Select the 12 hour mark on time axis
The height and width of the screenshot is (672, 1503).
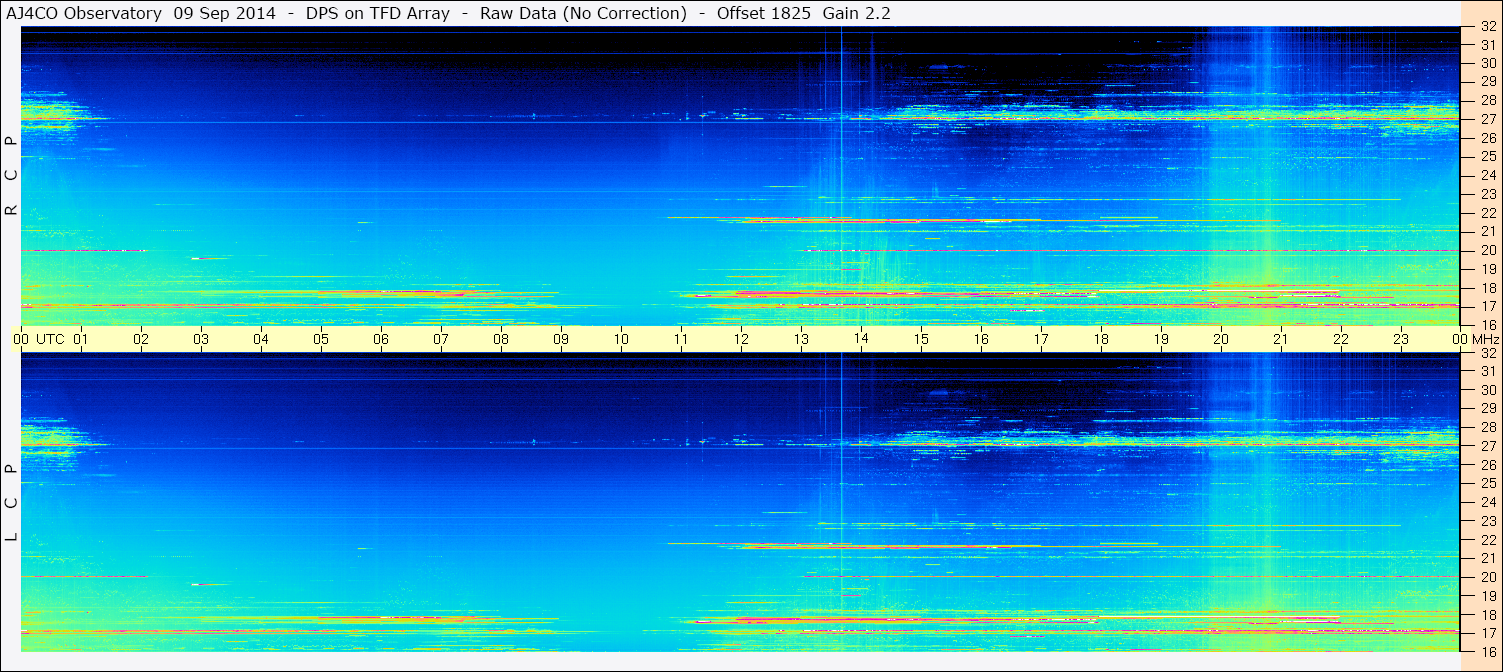tap(741, 339)
